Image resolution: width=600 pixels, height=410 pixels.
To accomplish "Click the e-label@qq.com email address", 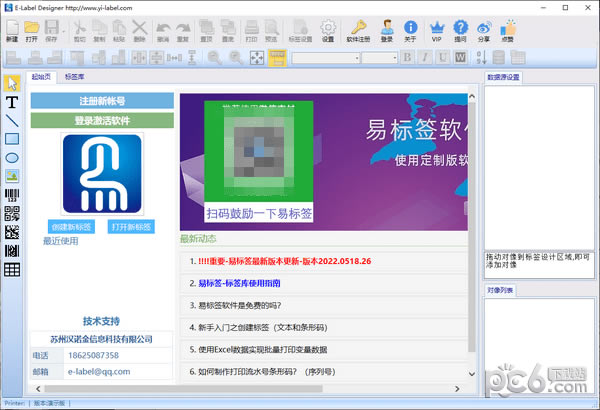I will [99, 371].
